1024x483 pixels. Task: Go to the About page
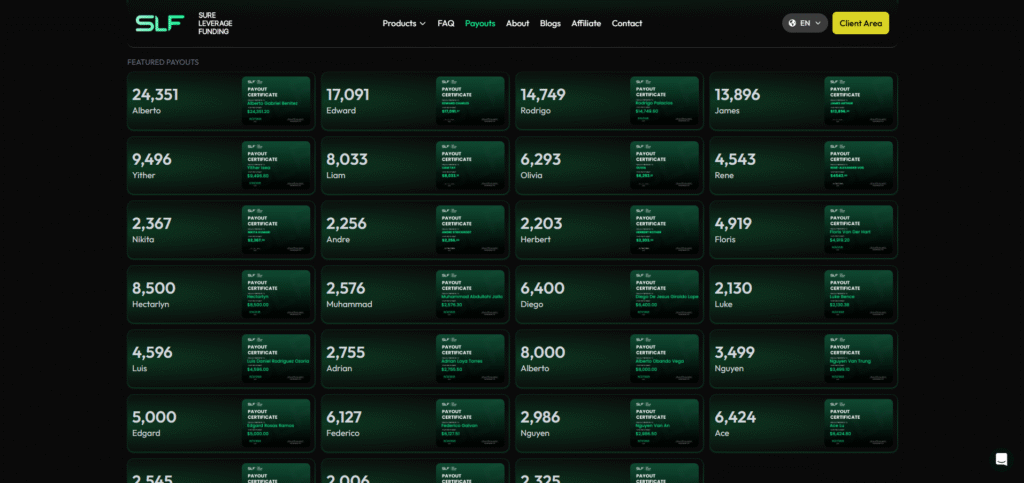click(x=517, y=23)
